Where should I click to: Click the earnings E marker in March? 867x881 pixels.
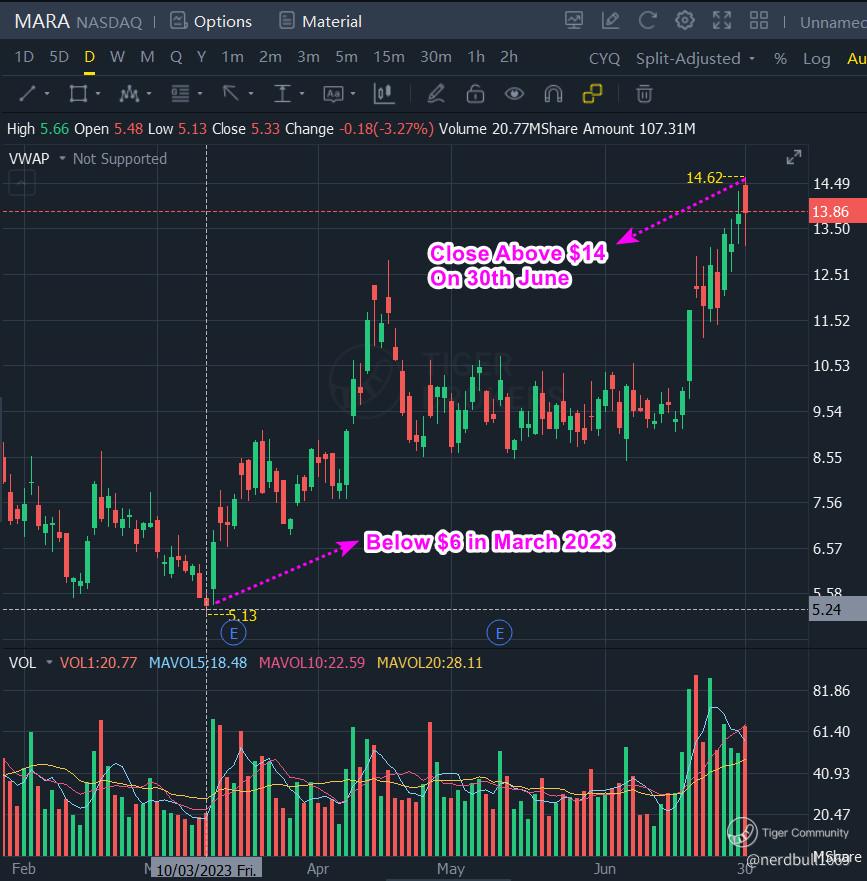234,633
